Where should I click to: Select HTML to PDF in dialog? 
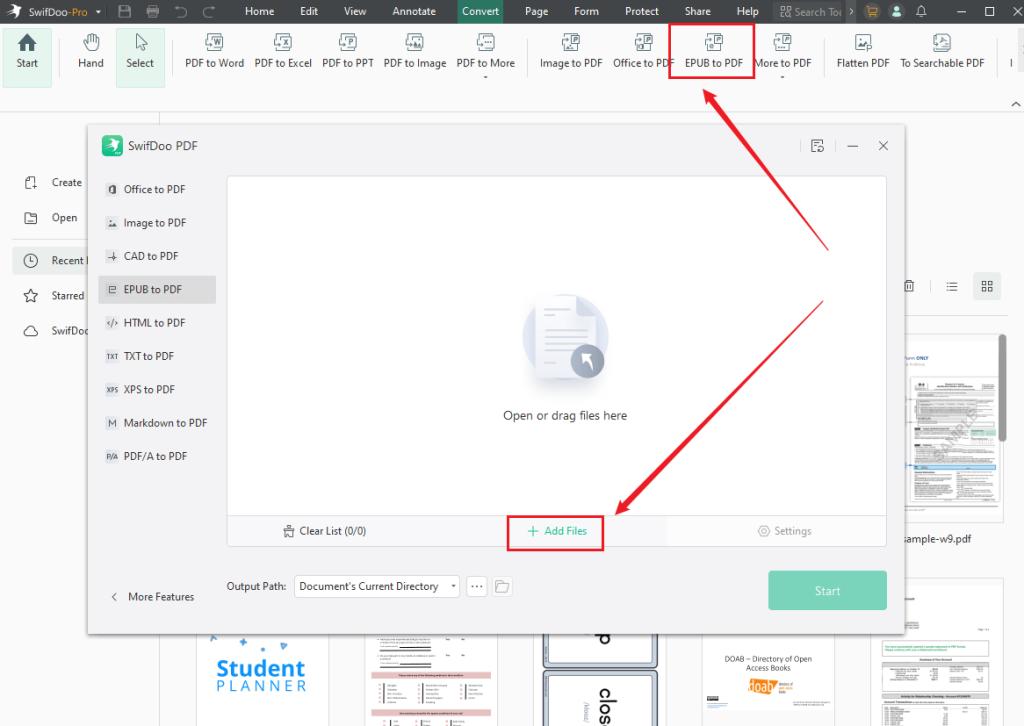coord(157,323)
